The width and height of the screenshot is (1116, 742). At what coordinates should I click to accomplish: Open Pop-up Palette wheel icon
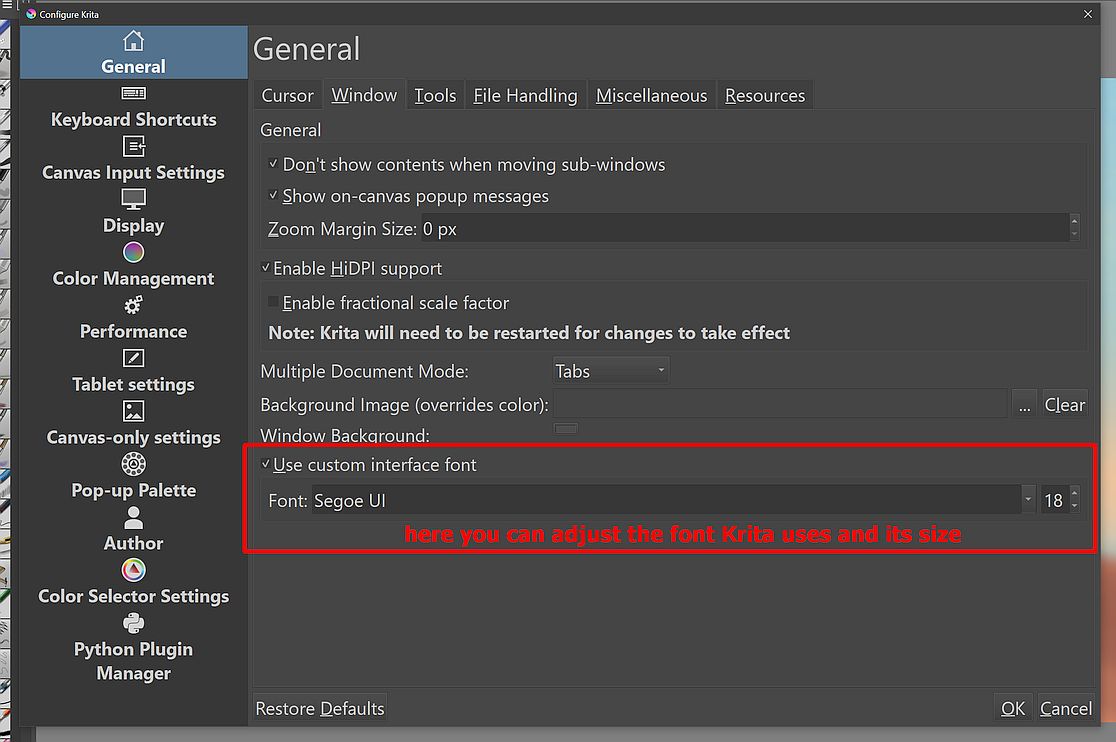(x=133, y=464)
